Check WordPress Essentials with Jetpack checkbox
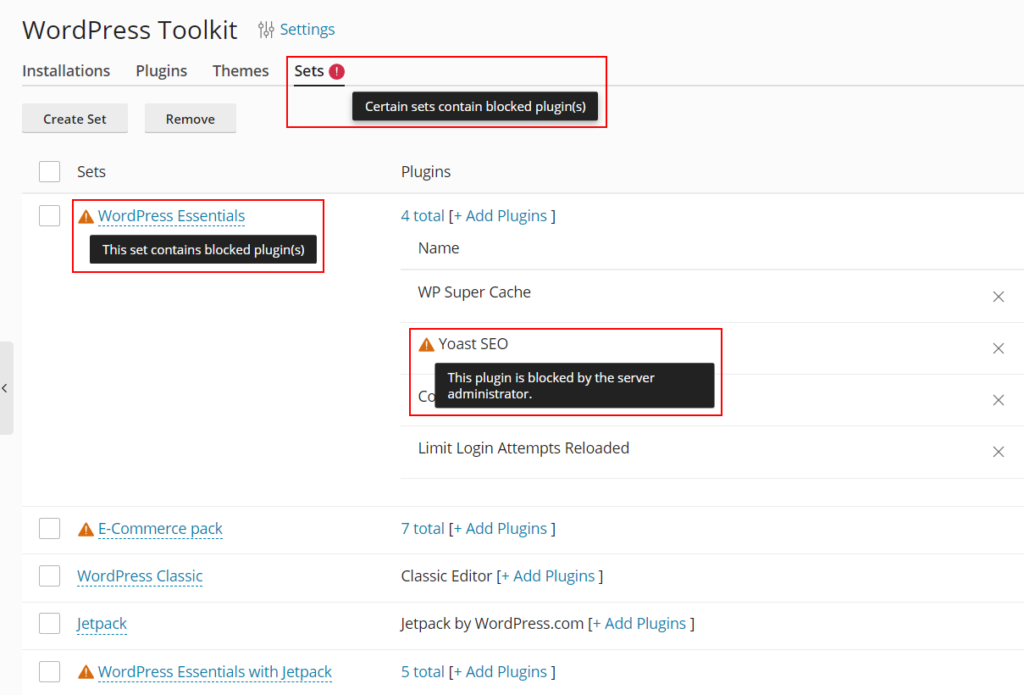The image size is (1024, 695). click(x=50, y=671)
